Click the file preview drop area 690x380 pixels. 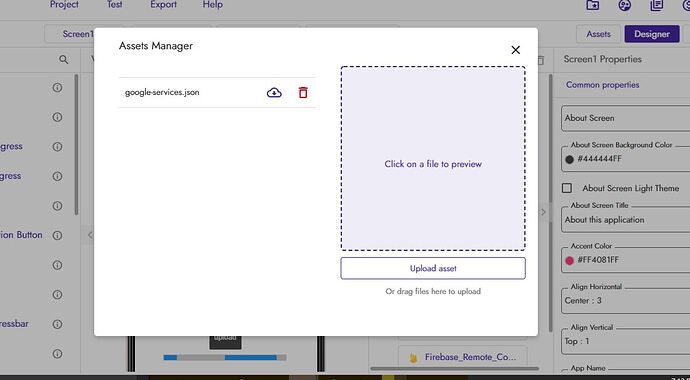point(433,158)
